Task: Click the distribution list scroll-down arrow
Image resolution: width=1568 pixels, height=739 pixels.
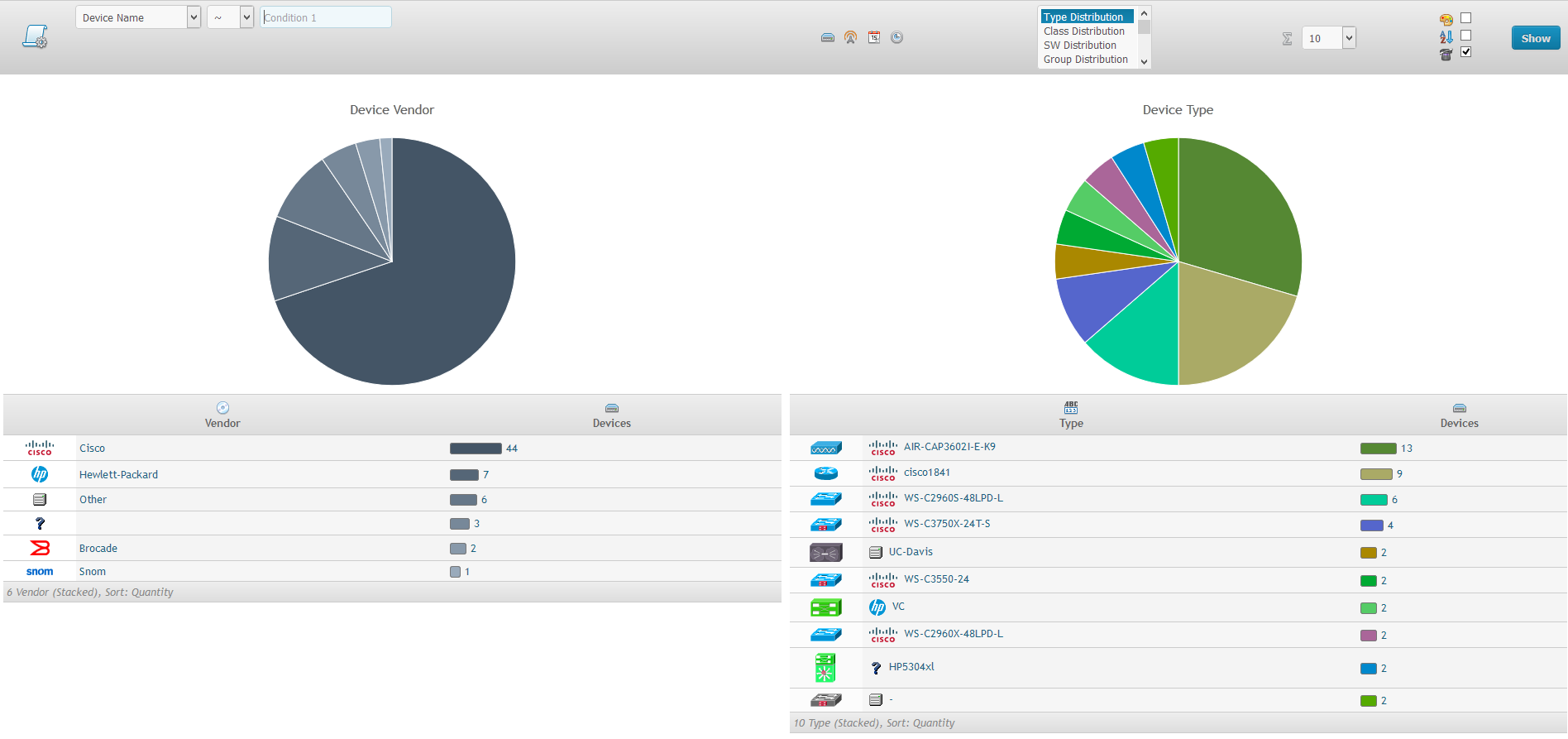Action: (1144, 61)
